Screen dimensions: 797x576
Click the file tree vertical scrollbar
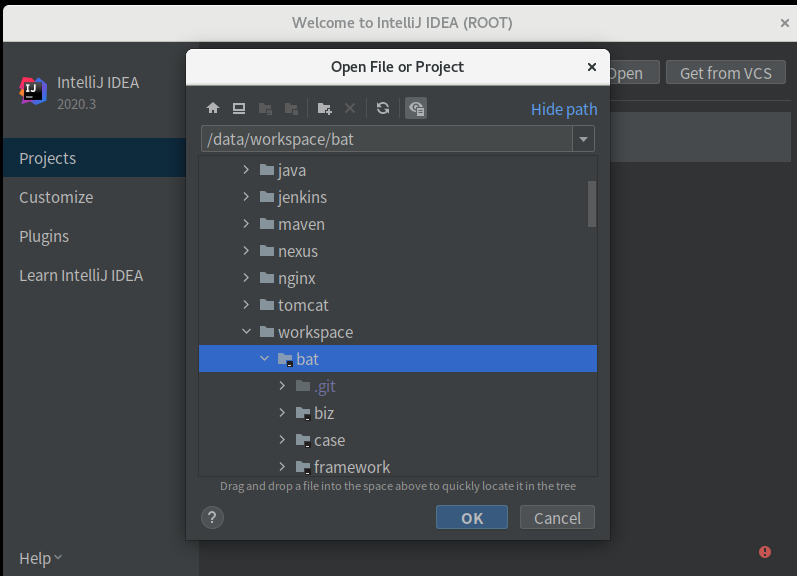(592, 204)
